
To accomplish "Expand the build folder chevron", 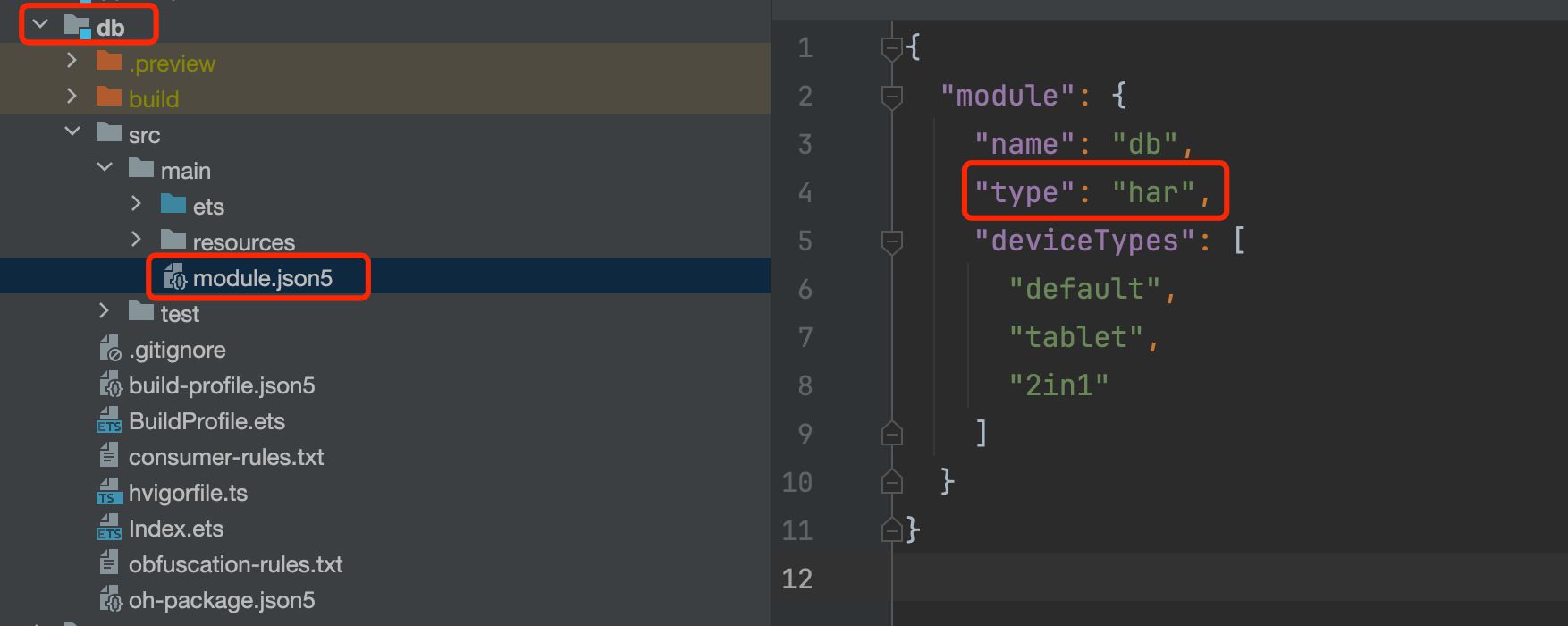I will tap(72, 97).
